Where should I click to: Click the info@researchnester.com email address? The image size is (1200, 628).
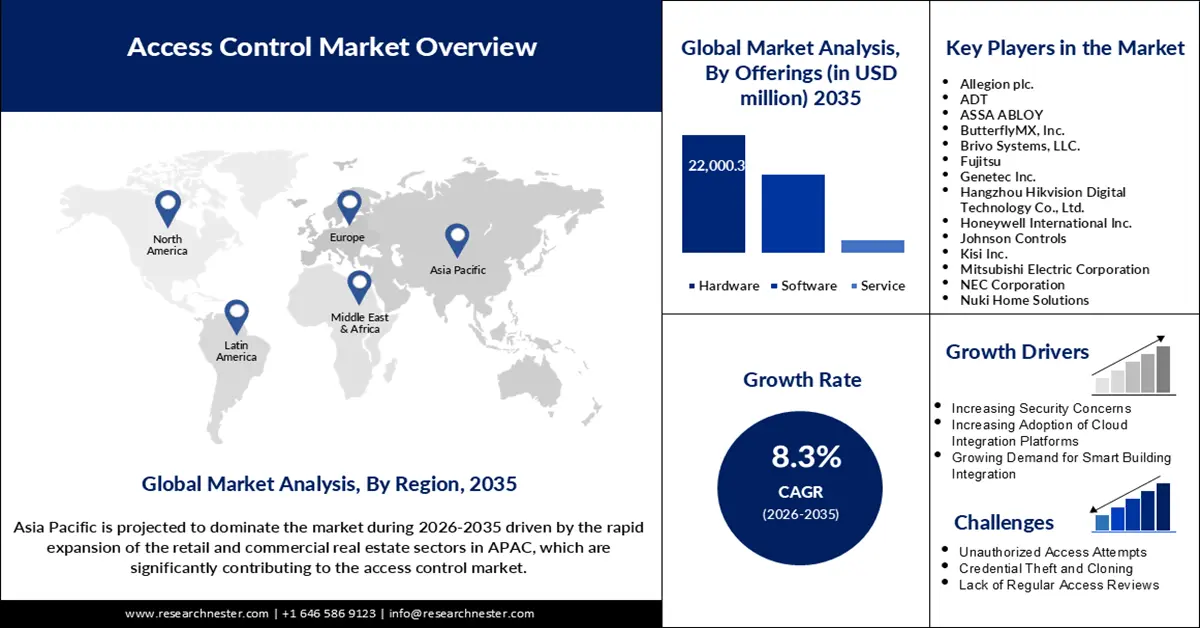[461, 613]
